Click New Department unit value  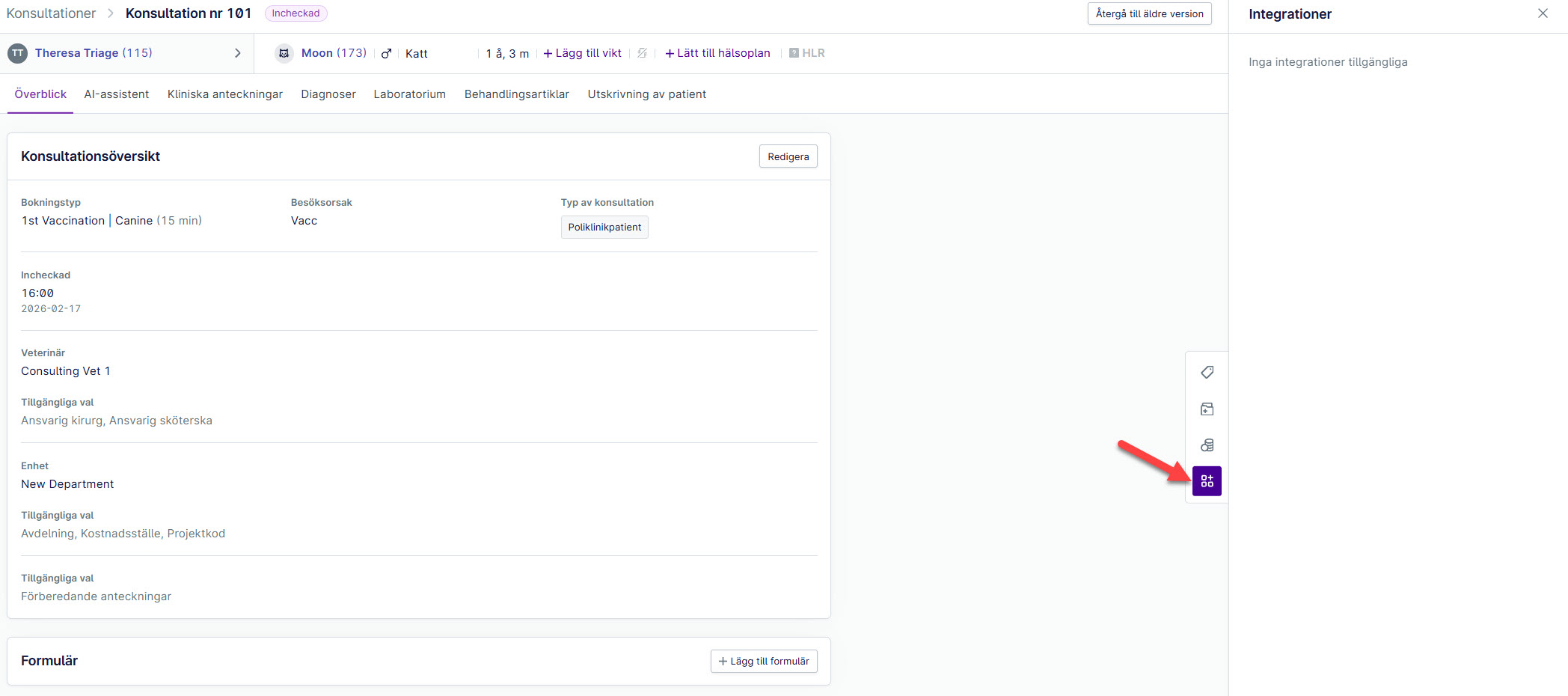coord(67,484)
